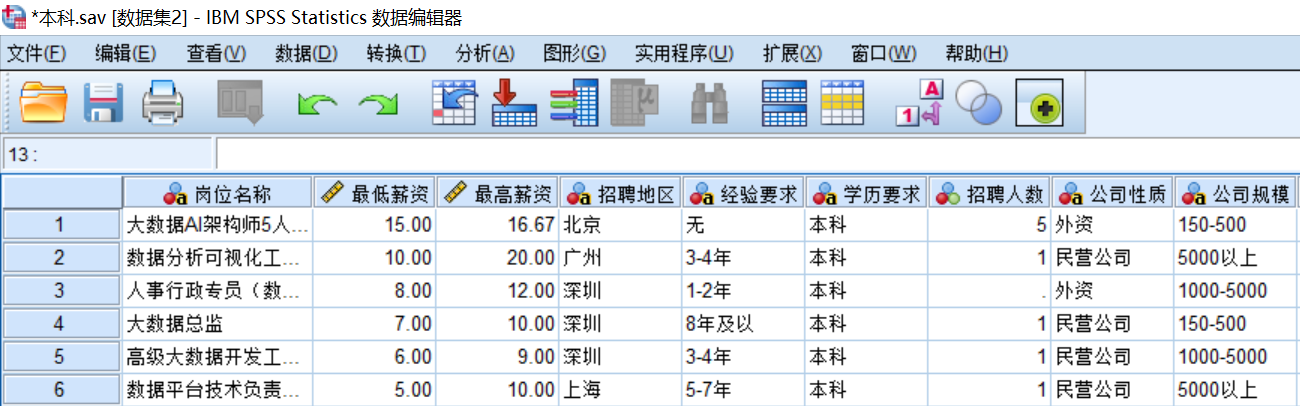Open the 编辑(E) menu
The height and width of the screenshot is (406, 1300).
125,53
